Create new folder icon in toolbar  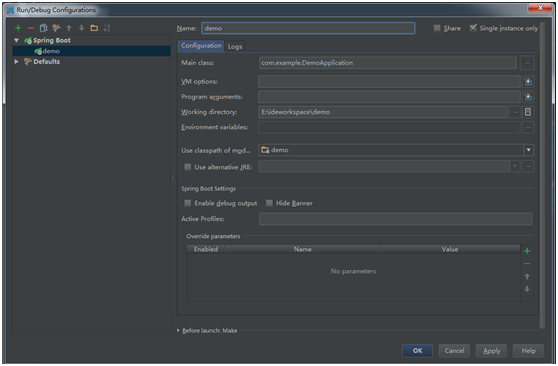(x=94, y=28)
